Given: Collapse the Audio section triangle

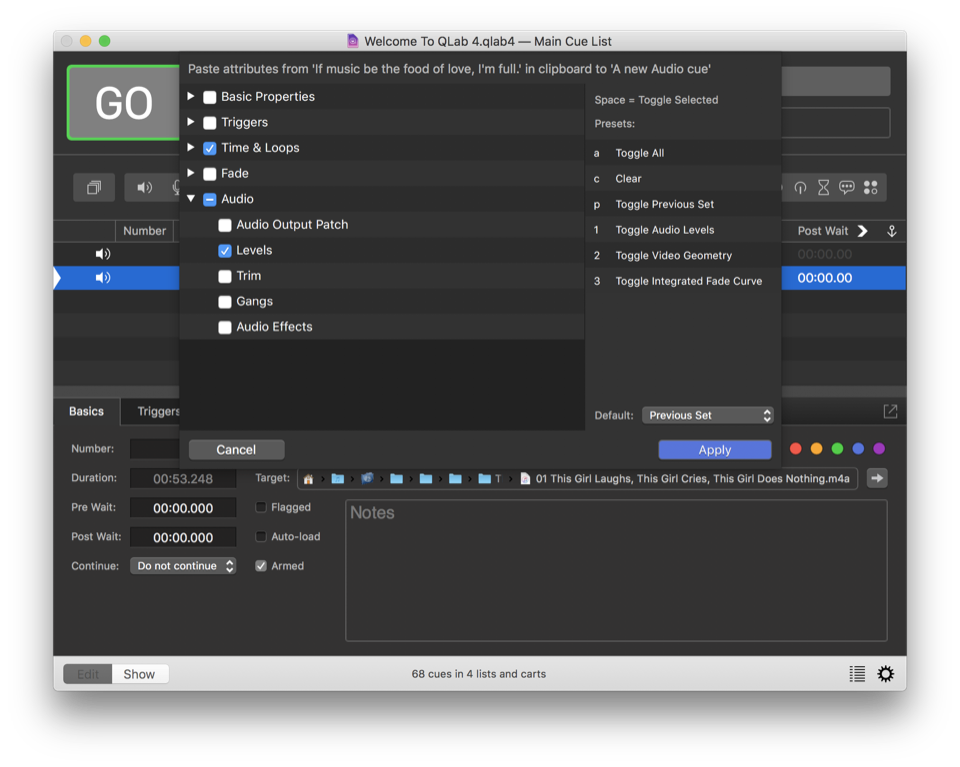Looking at the screenshot, I should (191, 199).
